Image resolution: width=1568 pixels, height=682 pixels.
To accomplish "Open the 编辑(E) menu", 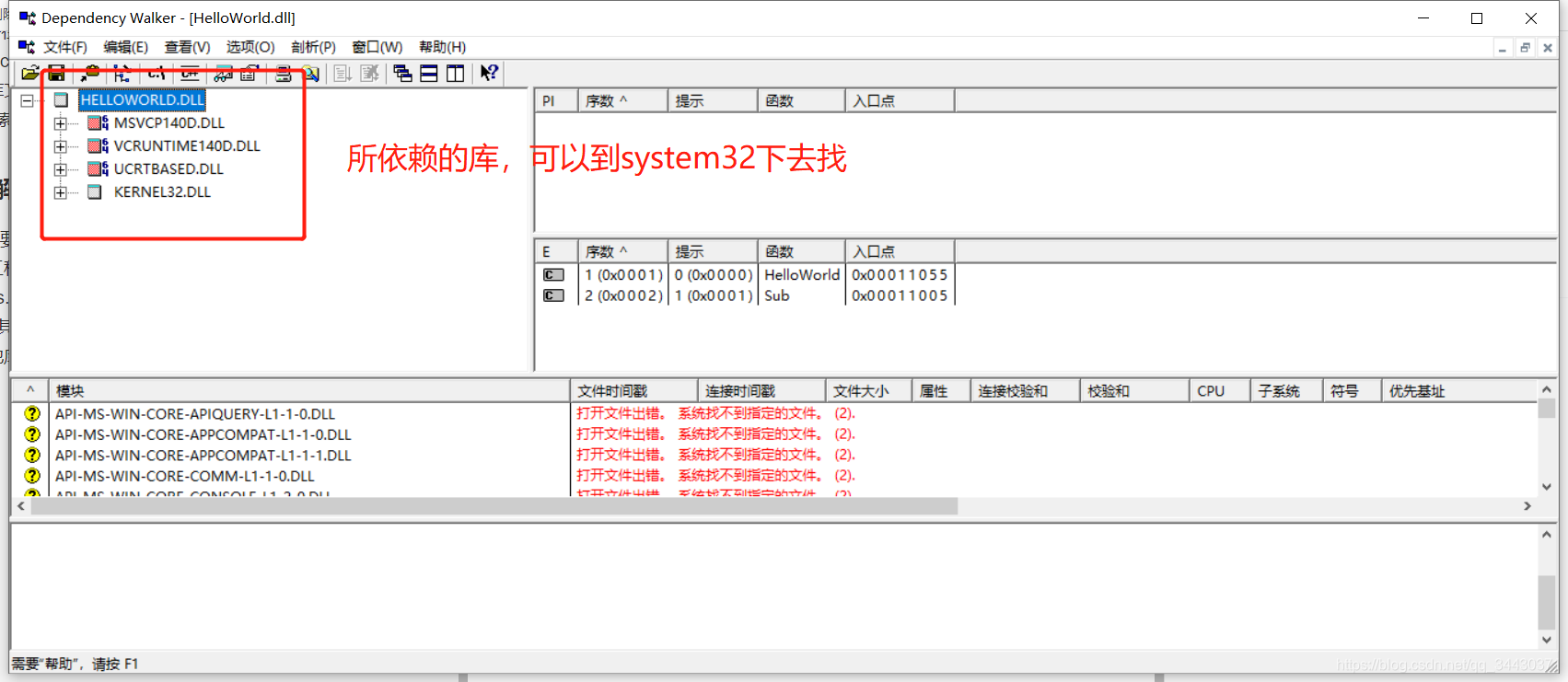I will coord(126,47).
